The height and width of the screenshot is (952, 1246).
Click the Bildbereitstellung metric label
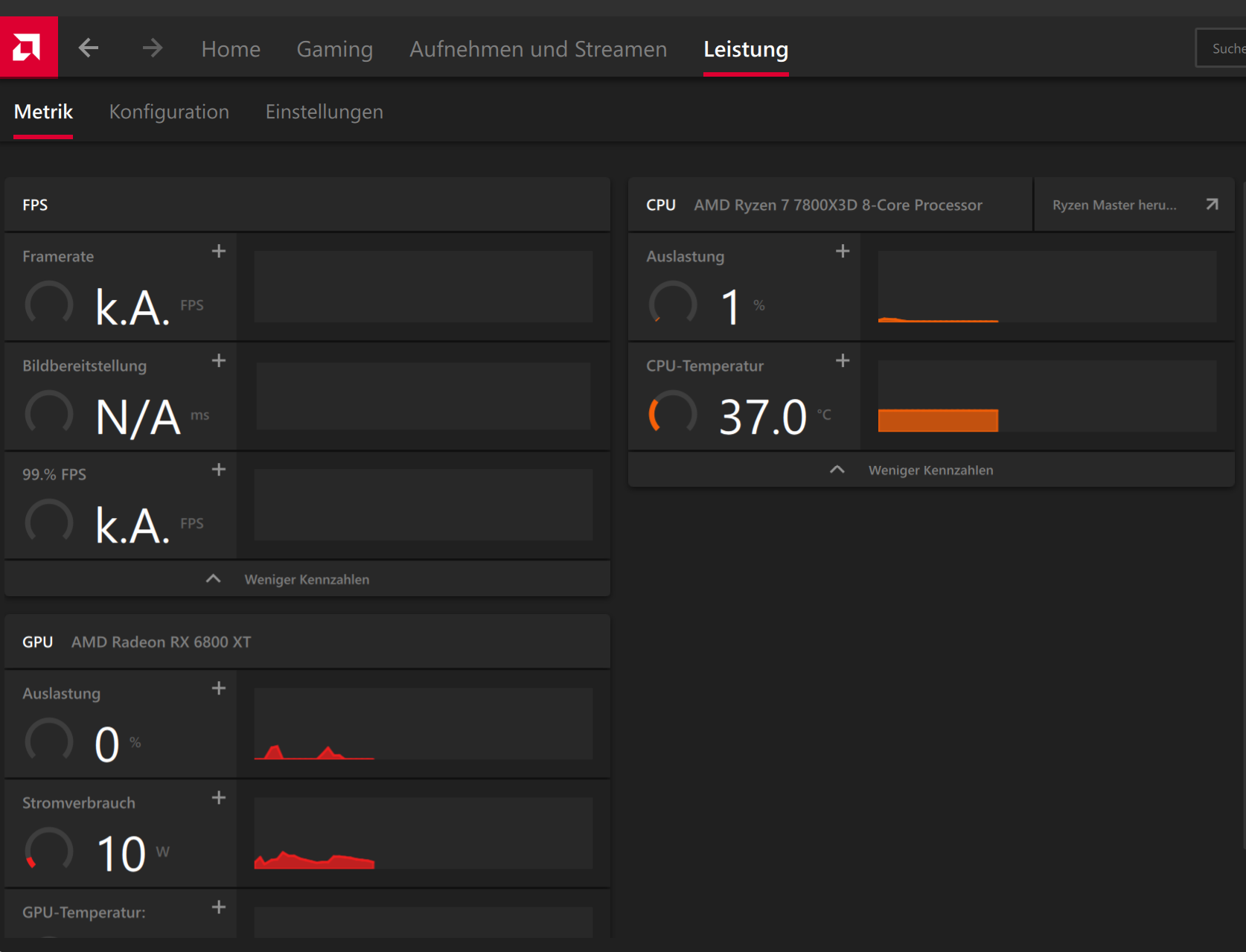tap(84, 365)
